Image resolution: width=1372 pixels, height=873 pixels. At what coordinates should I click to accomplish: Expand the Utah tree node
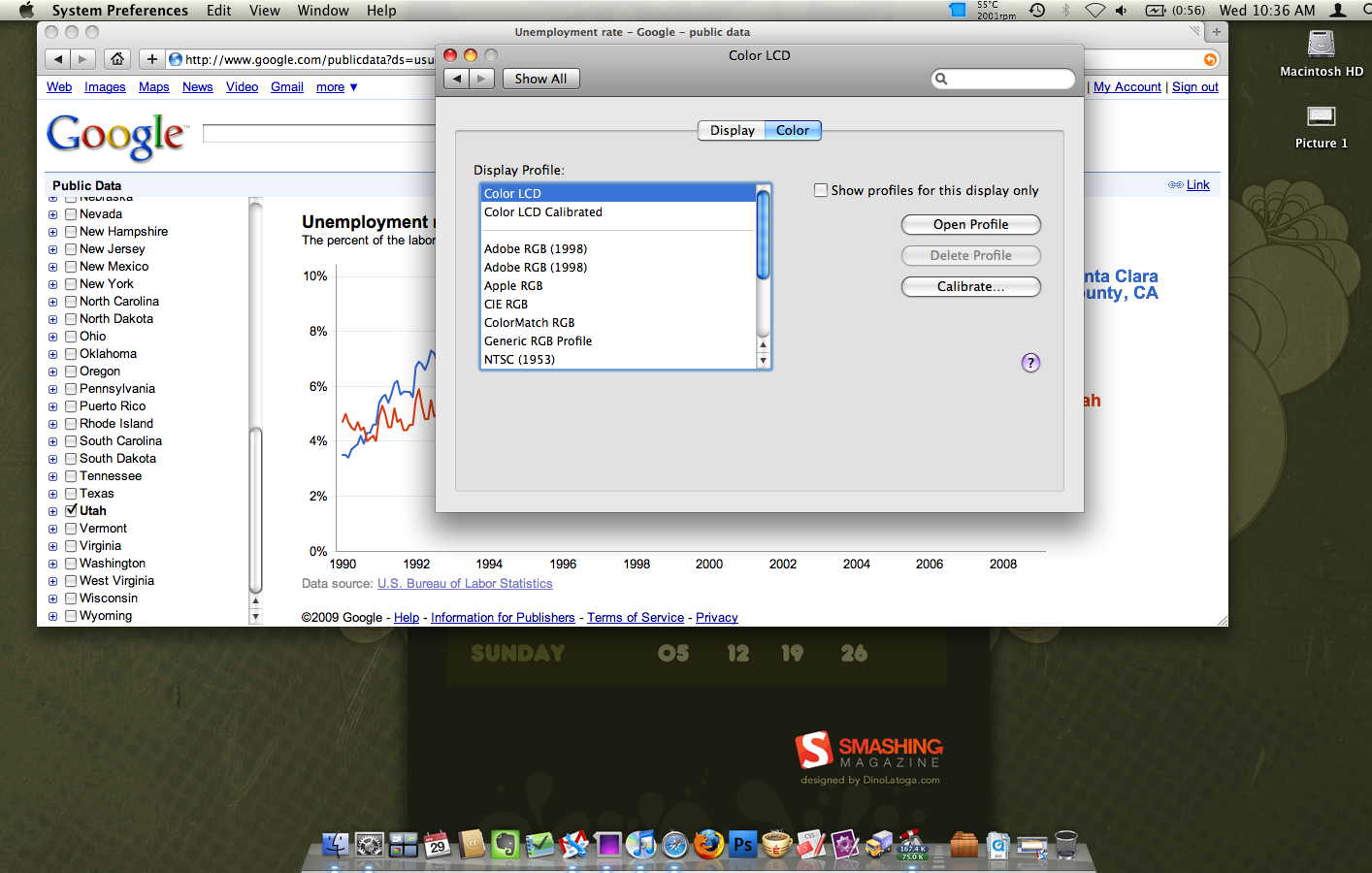pyautogui.click(x=52, y=511)
